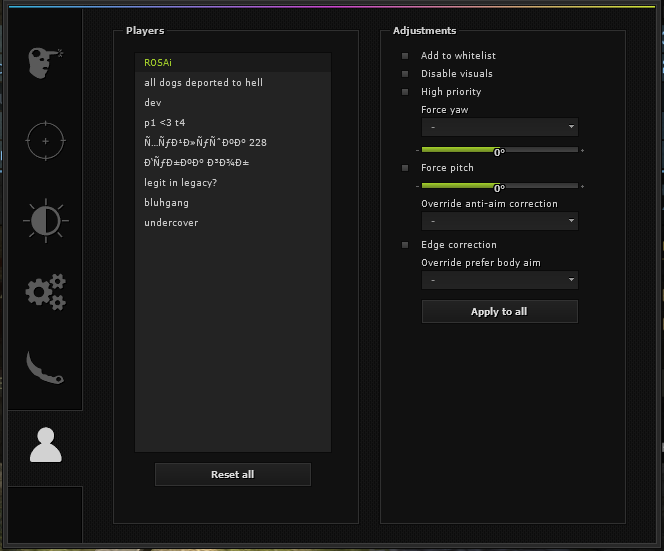Click the Reset all button

pyautogui.click(x=233, y=474)
